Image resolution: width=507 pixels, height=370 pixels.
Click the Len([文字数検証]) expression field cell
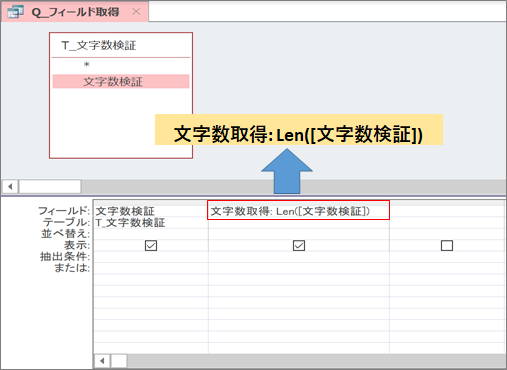(298, 210)
